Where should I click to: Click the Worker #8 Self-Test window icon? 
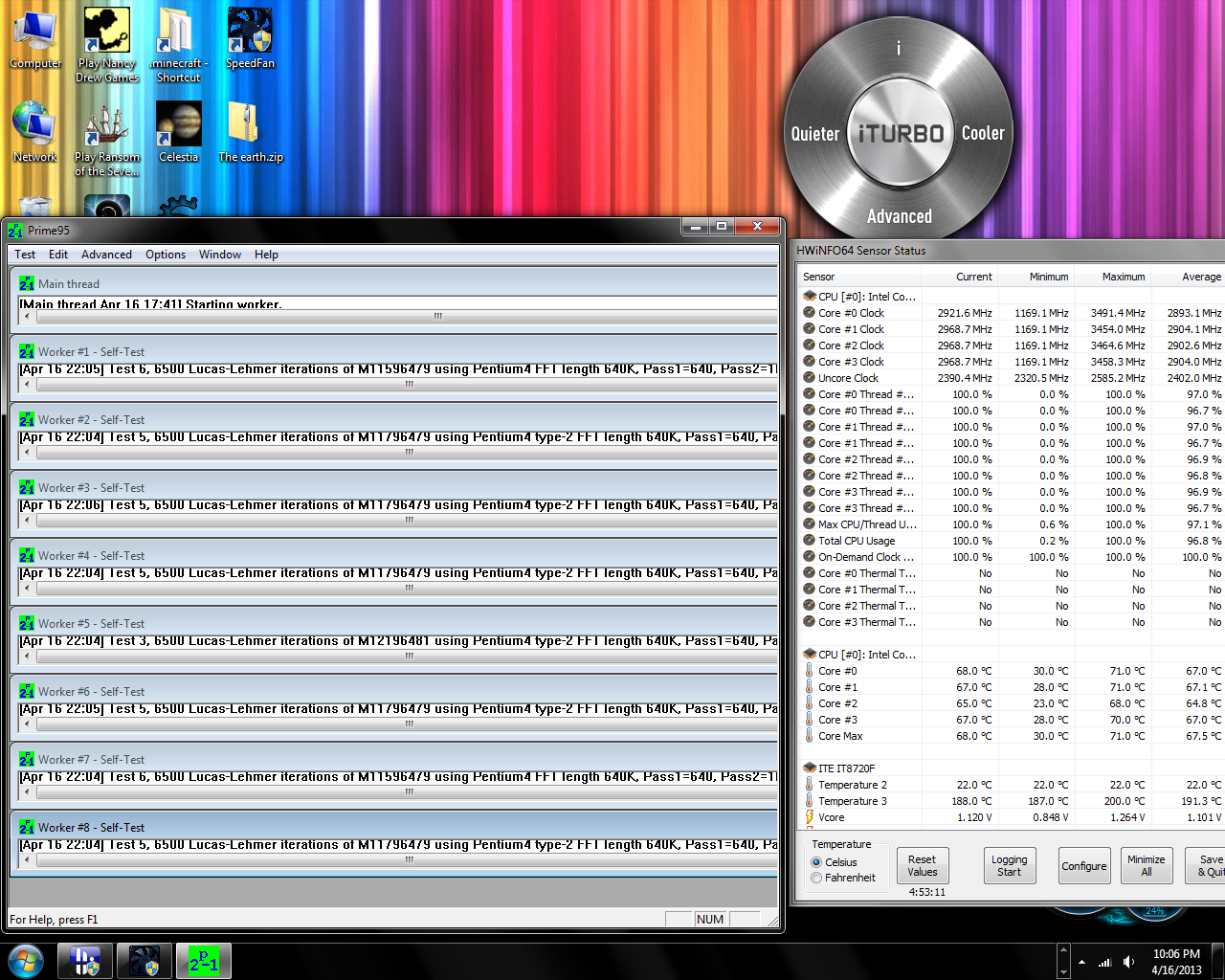point(27,827)
